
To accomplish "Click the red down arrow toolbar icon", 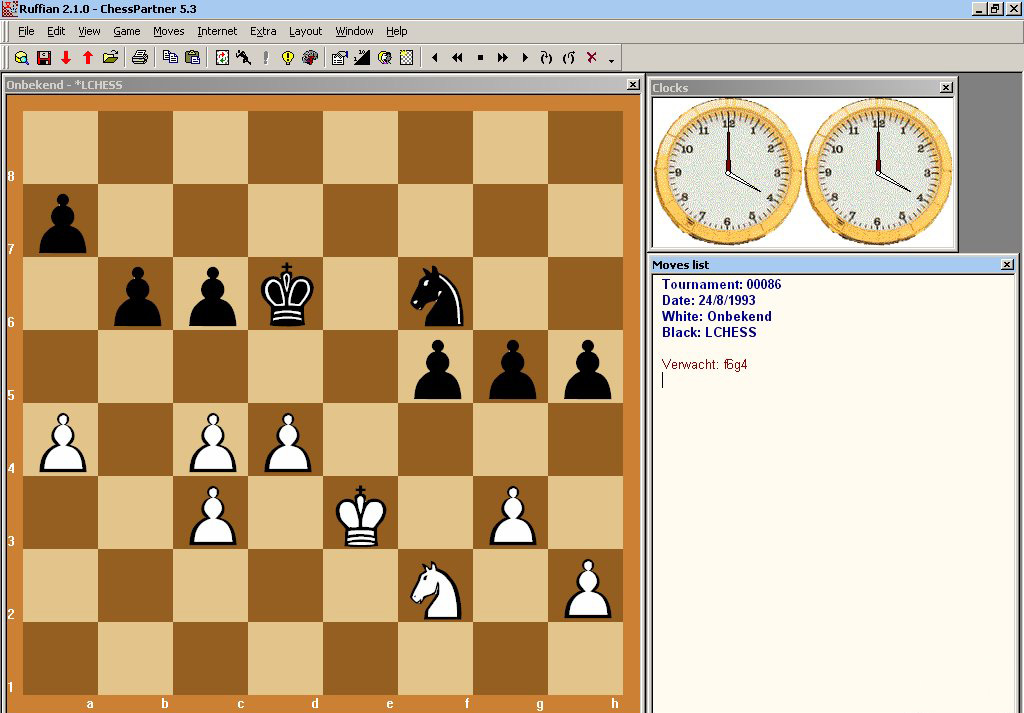I will tap(66, 58).
